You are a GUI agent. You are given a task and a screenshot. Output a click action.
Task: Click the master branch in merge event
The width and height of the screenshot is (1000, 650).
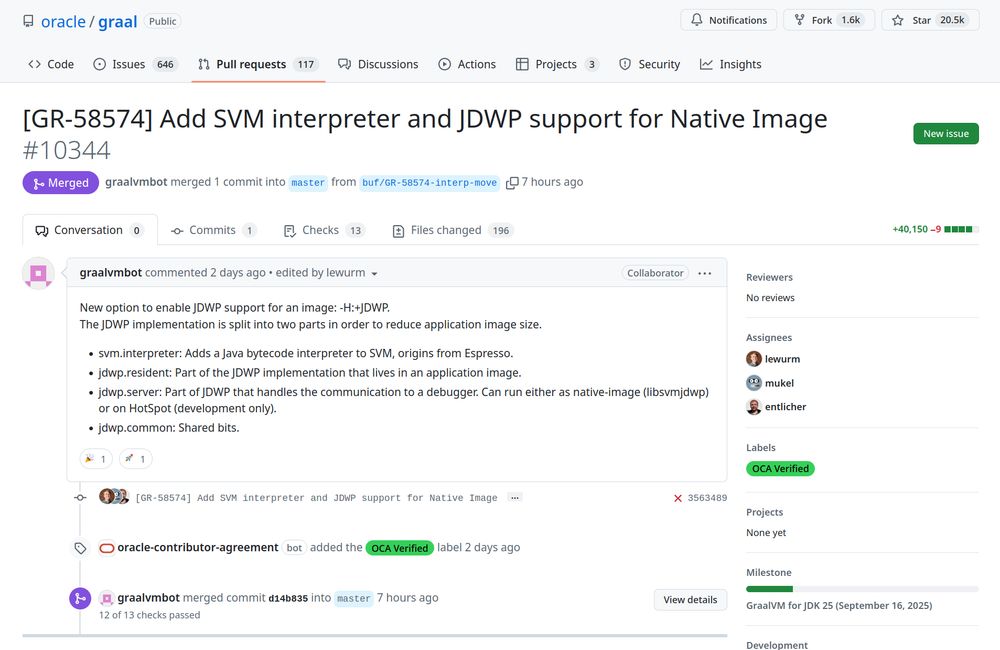click(x=353, y=598)
